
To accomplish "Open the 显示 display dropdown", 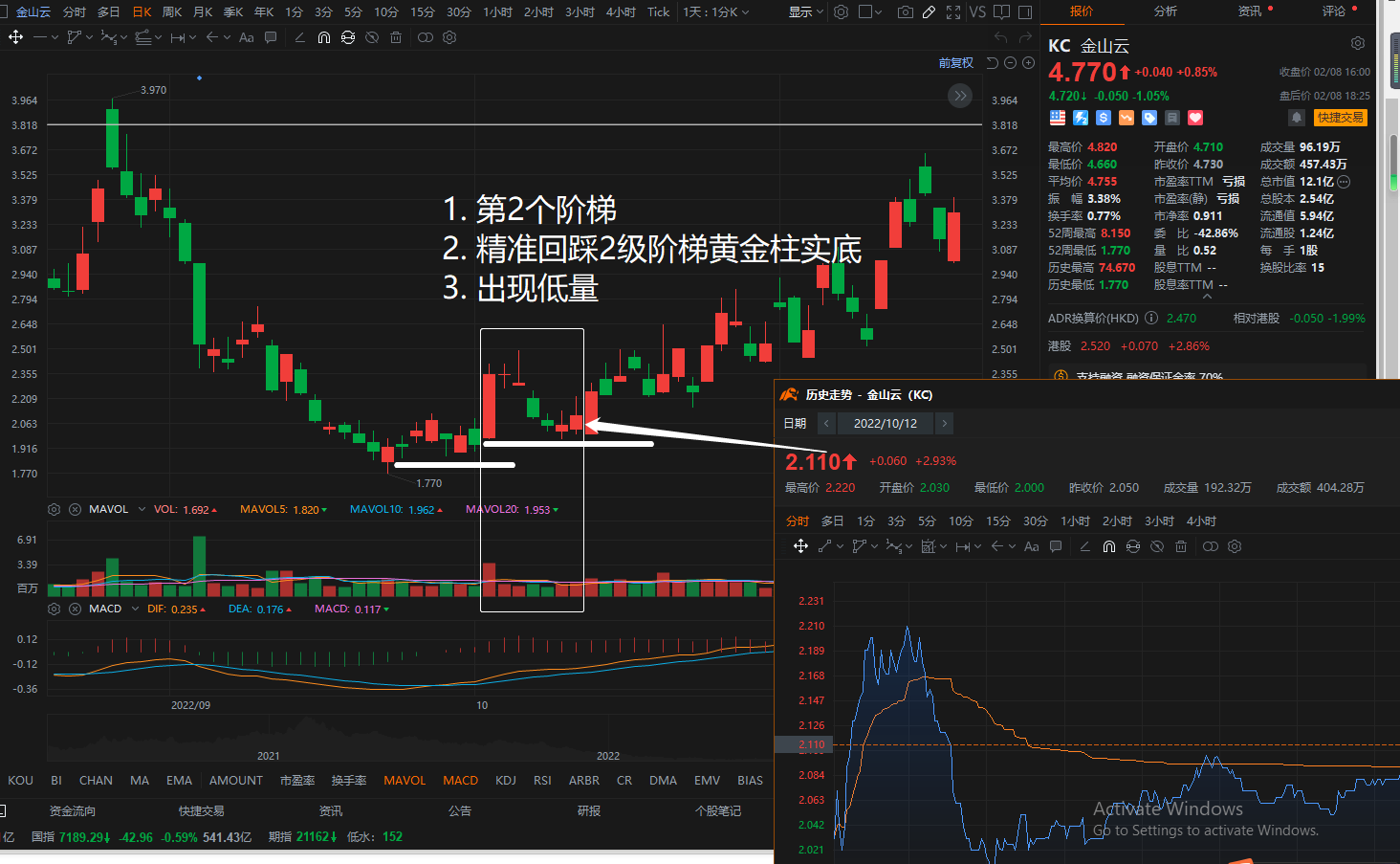I will pyautogui.click(x=805, y=12).
